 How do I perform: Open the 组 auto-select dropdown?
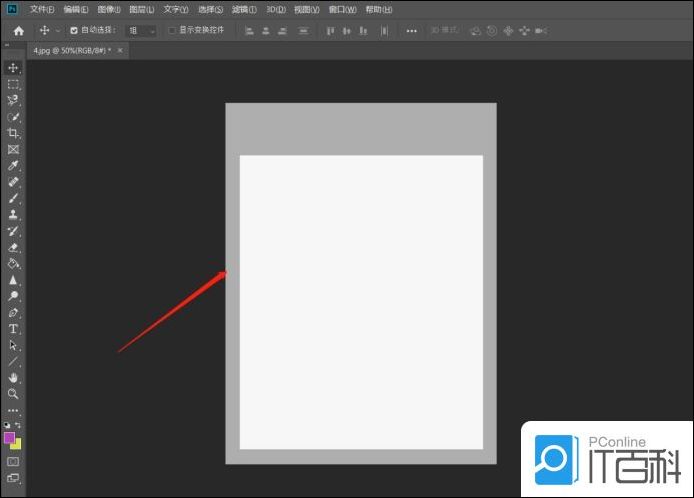point(142,31)
